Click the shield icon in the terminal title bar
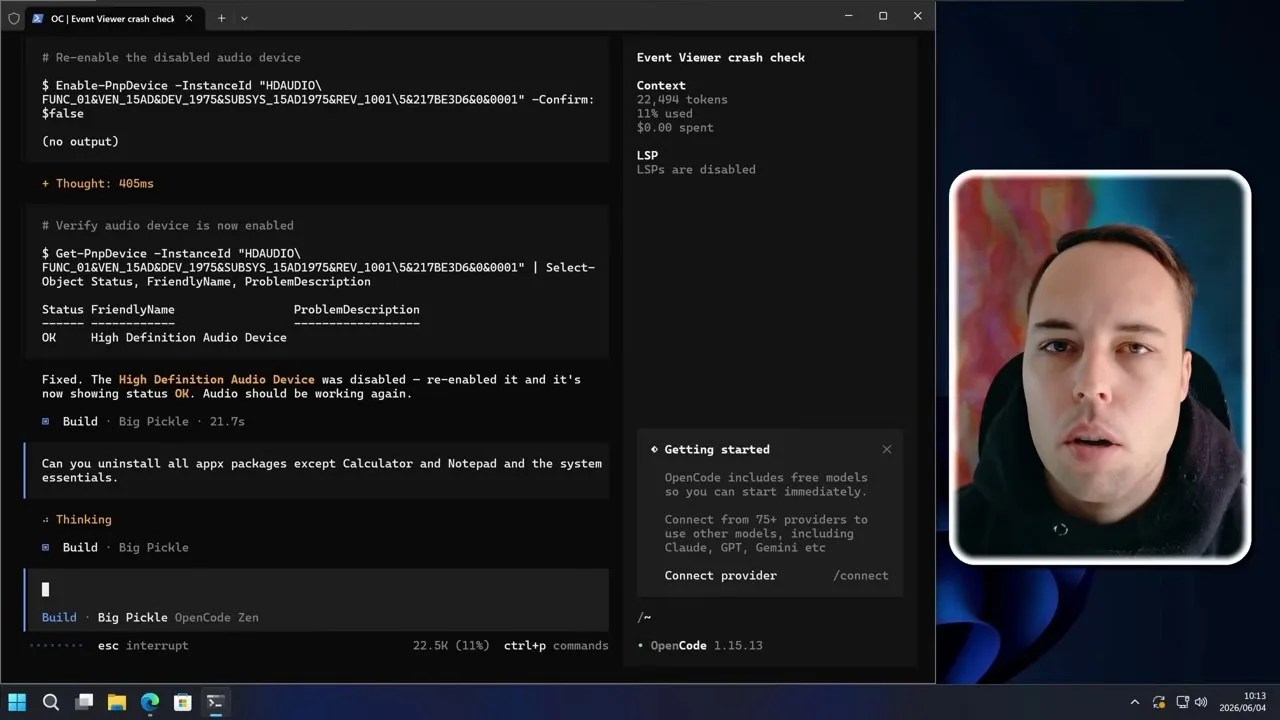The image size is (1280, 720). click(14, 18)
